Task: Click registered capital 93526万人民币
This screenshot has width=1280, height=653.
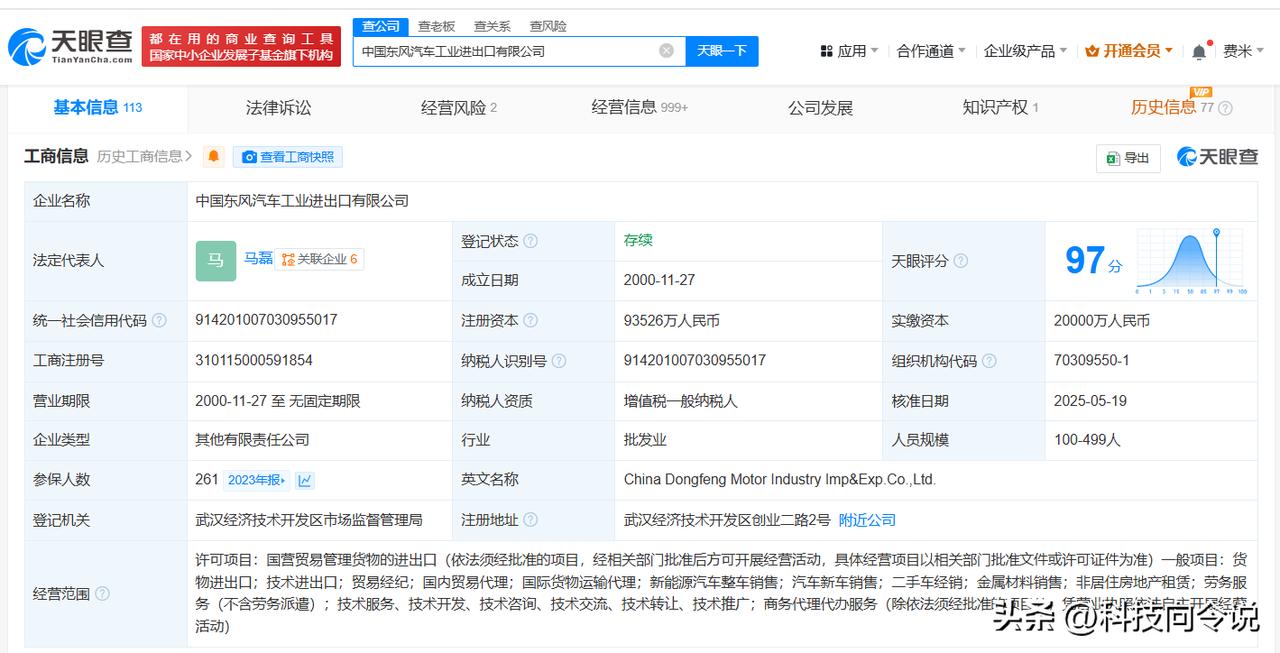Action: 672,321
